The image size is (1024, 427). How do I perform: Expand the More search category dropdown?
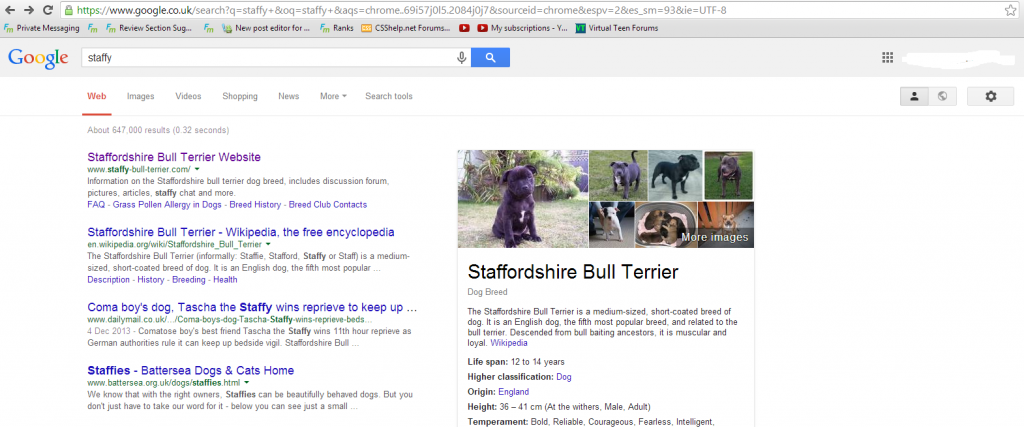tap(333, 96)
